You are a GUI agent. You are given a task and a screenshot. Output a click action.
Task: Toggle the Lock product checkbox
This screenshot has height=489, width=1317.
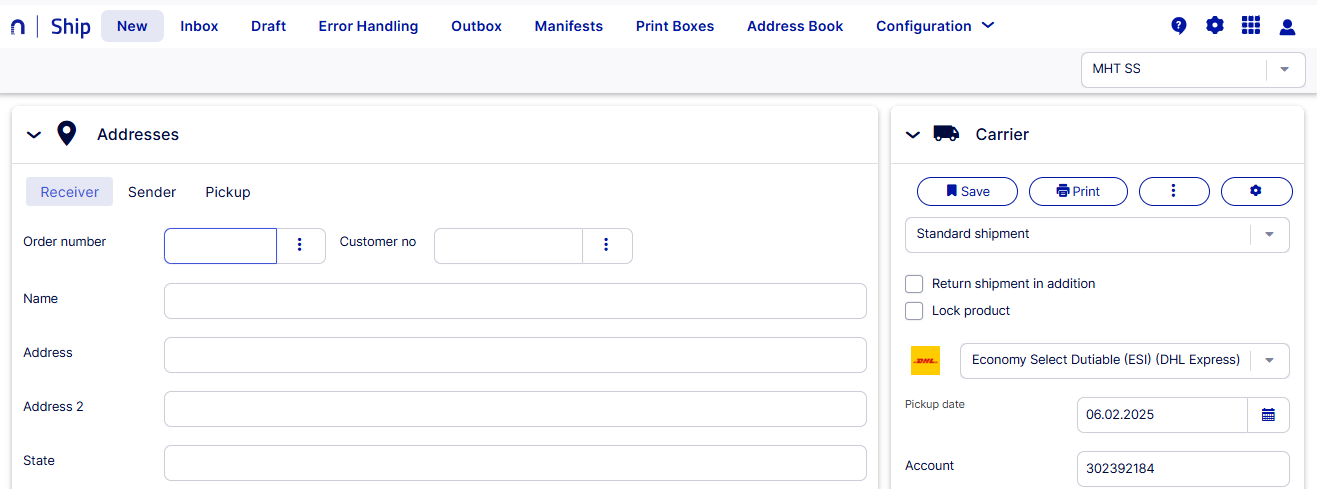(x=914, y=311)
